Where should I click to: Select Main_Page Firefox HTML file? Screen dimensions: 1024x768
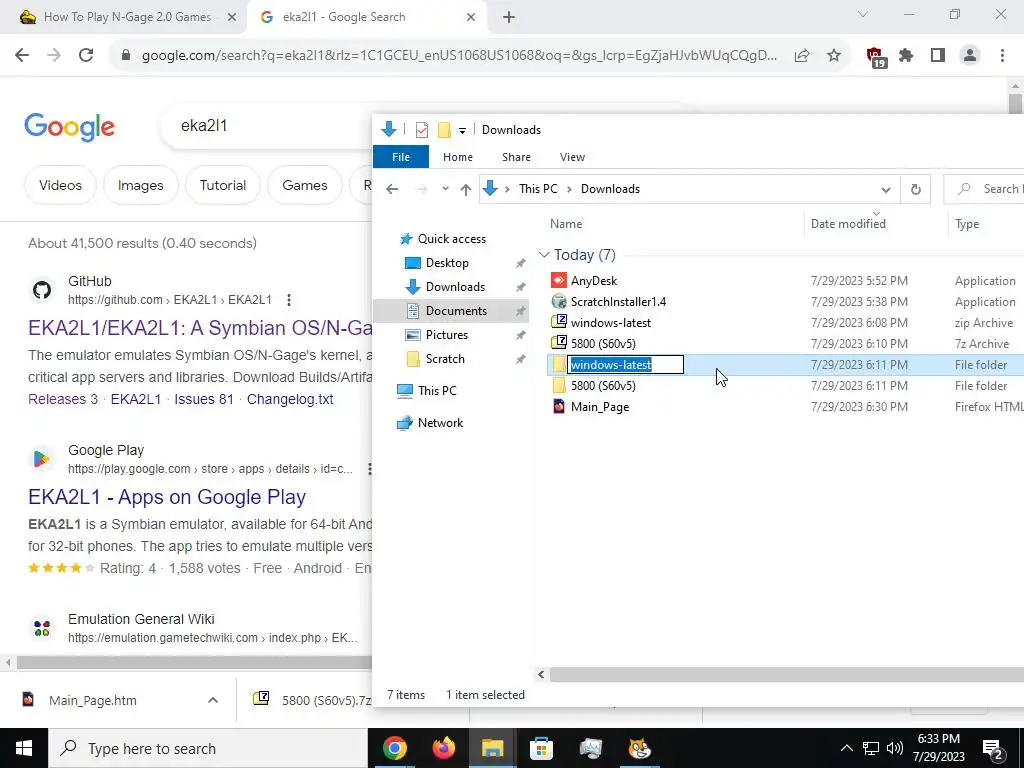[600, 407]
